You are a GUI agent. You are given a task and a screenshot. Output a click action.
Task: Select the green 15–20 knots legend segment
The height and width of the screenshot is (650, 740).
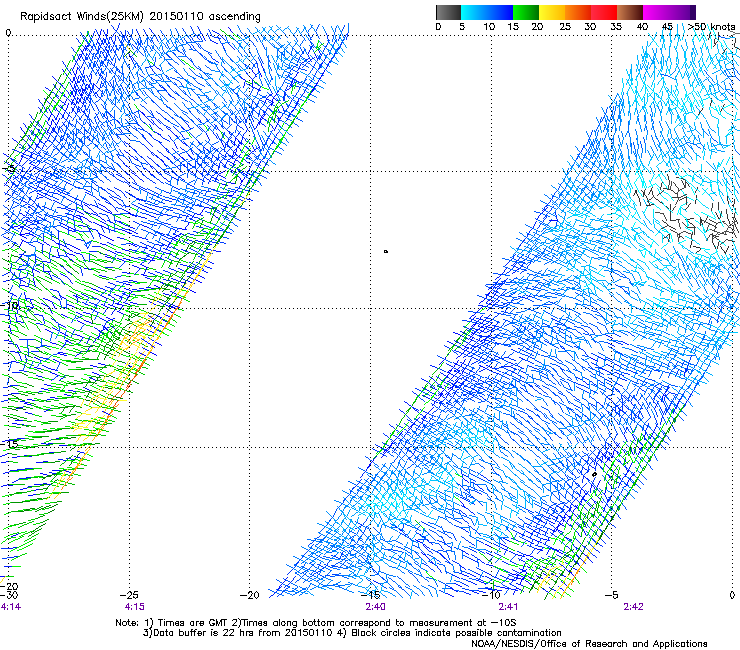pos(526,12)
